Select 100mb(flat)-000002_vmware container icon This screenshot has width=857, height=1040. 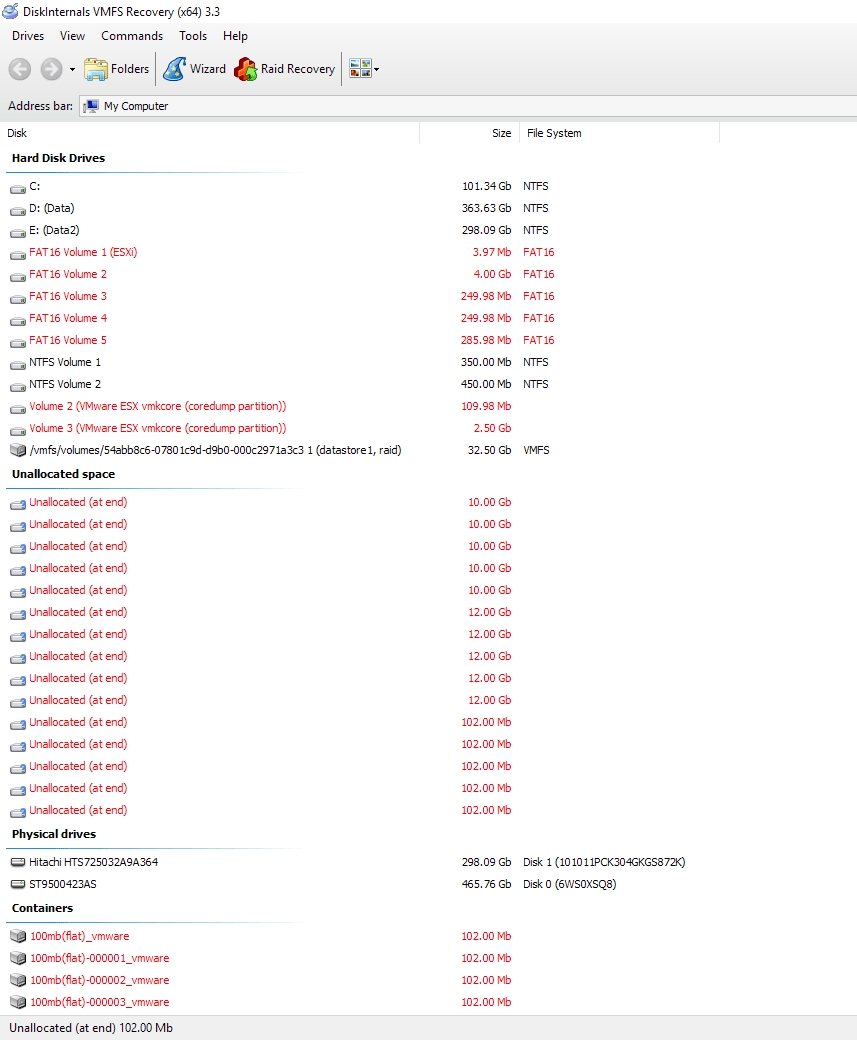pyautogui.click(x=18, y=980)
